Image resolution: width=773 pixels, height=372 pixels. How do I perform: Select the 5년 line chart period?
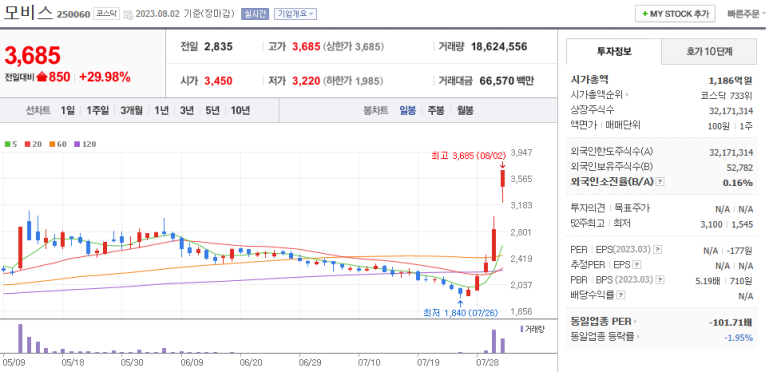[212, 110]
